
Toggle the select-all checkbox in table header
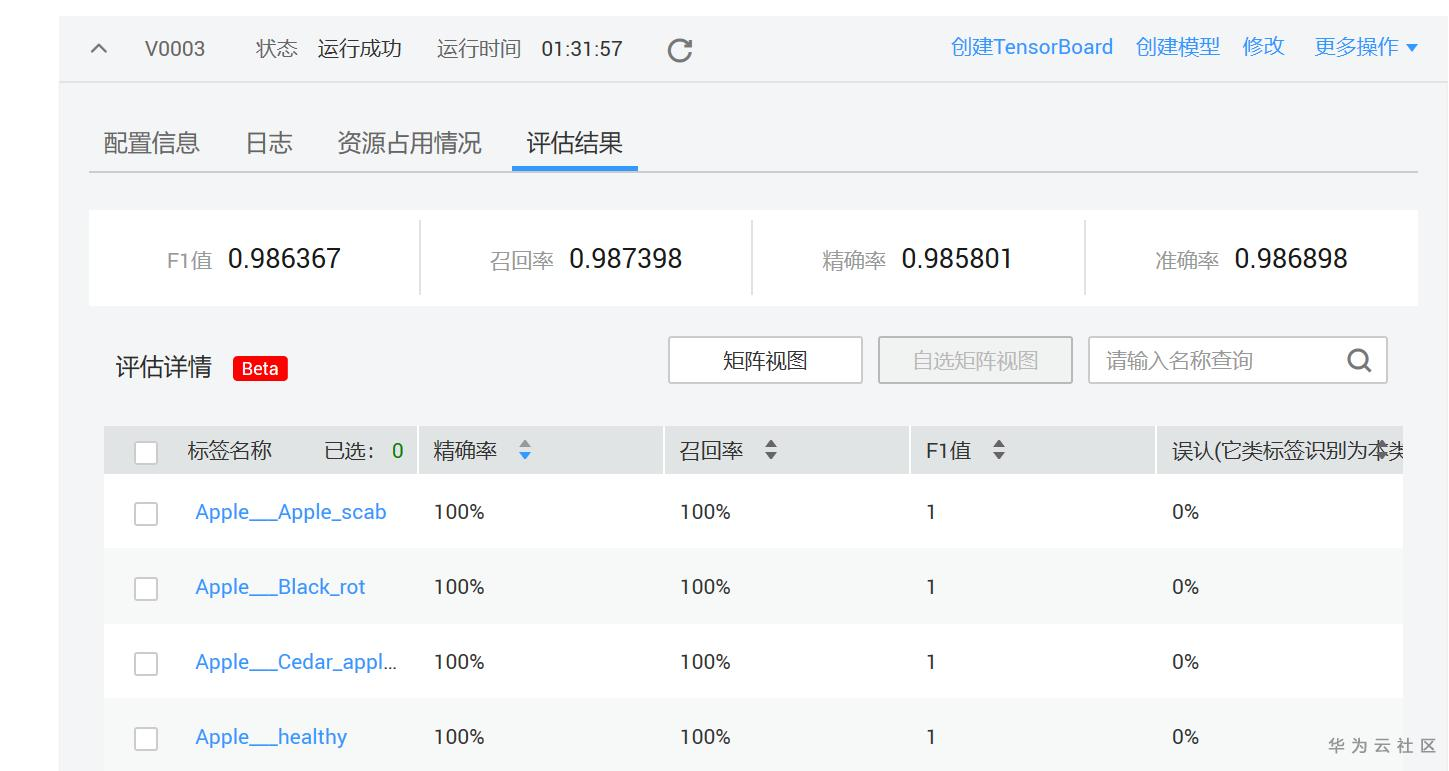146,453
